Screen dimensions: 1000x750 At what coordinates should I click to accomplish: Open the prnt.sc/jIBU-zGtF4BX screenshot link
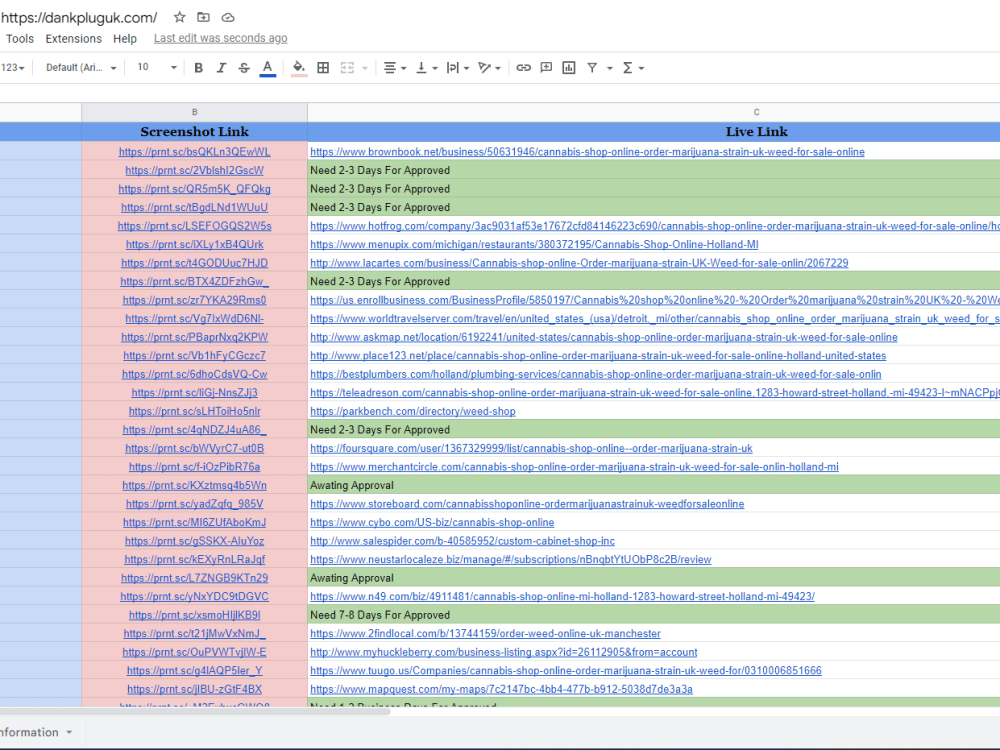coord(195,689)
